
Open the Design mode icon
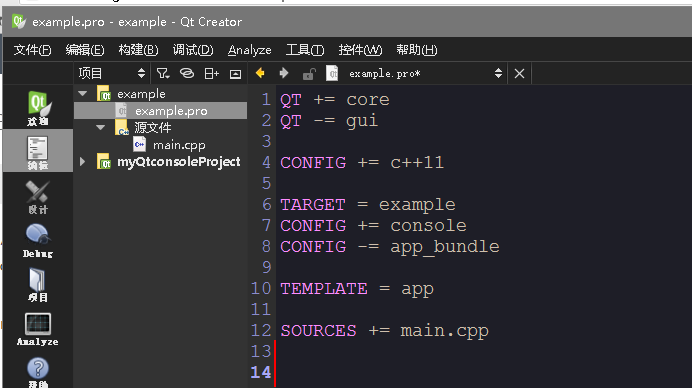(x=38, y=196)
